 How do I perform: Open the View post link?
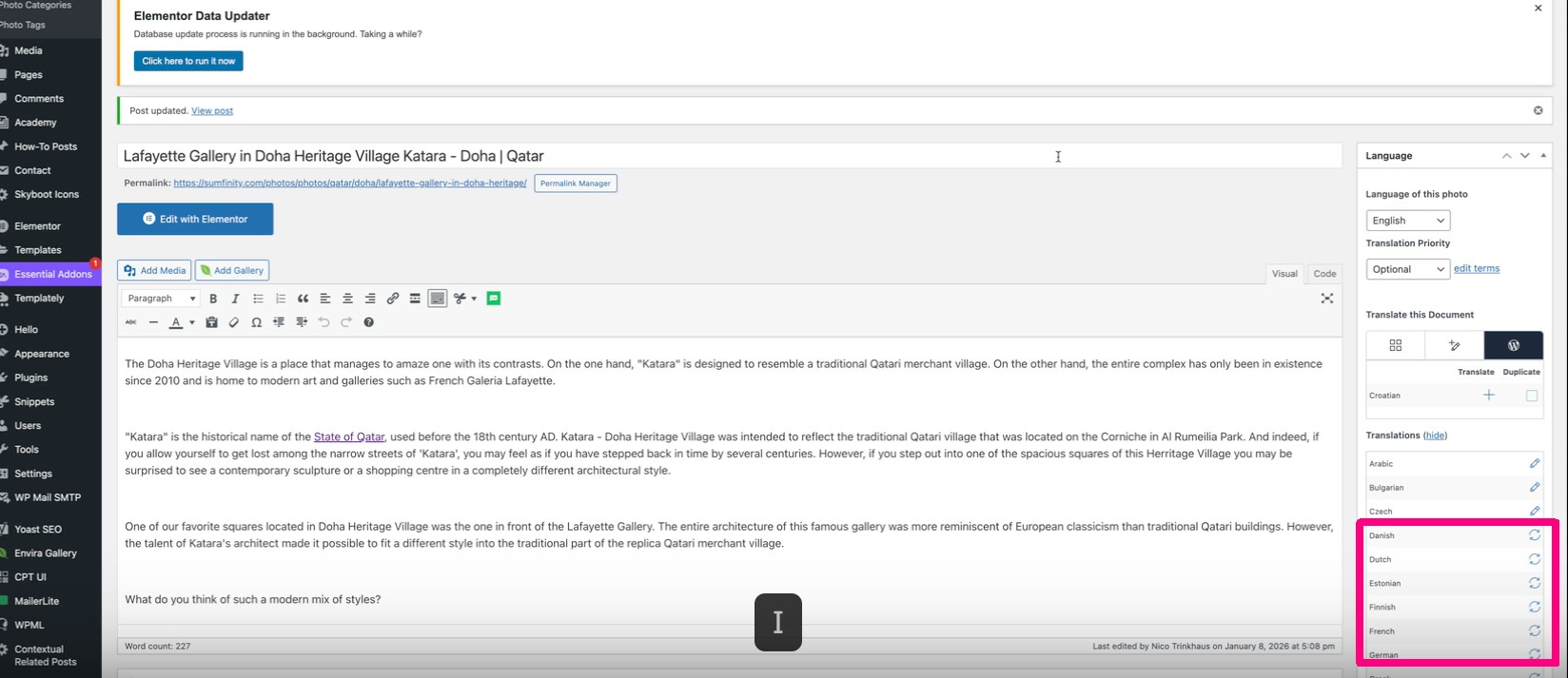click(212, 111)
